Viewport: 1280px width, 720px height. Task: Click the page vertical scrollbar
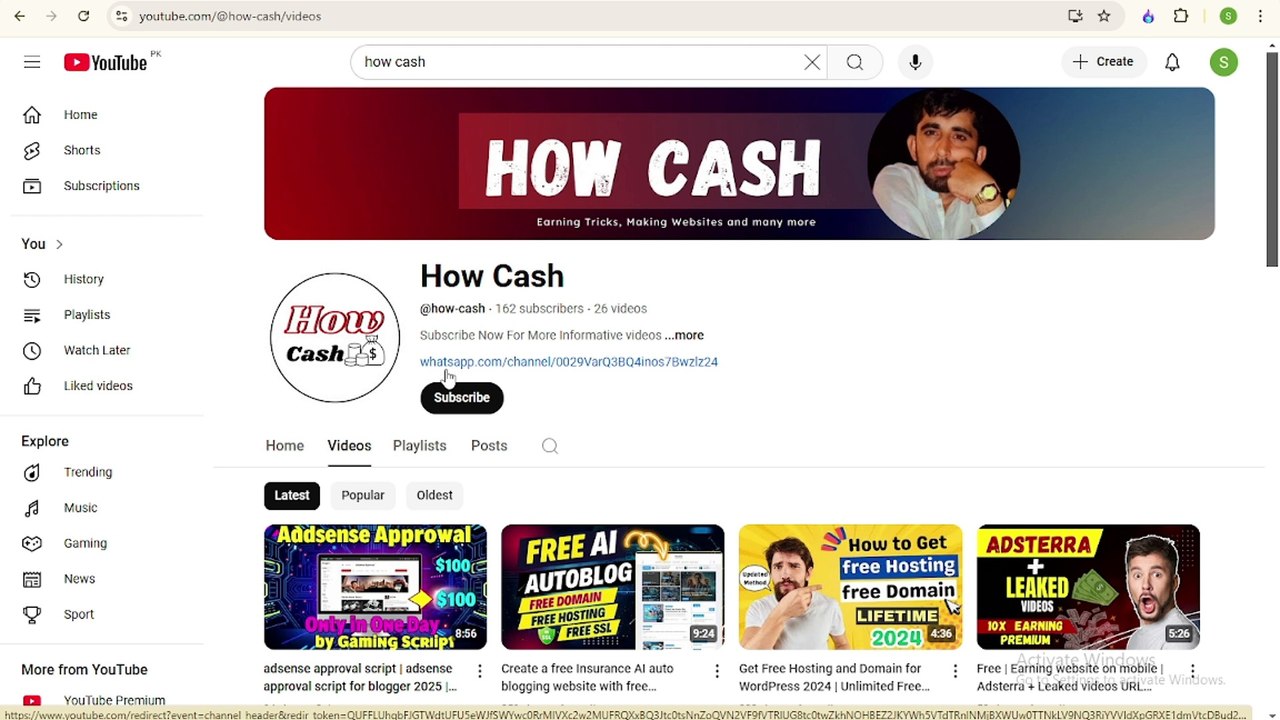(1272, 160)
